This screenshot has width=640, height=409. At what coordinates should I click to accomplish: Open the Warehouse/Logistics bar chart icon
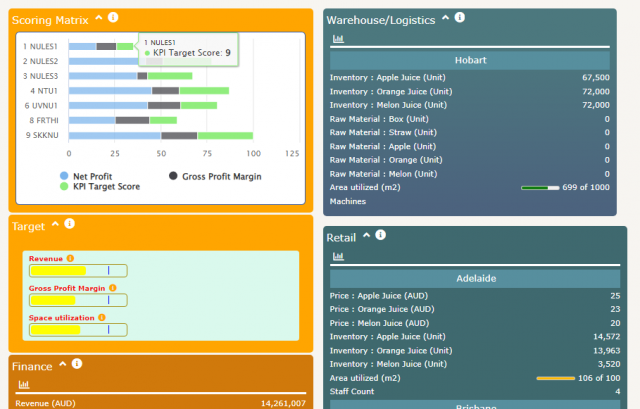(338, 39)
